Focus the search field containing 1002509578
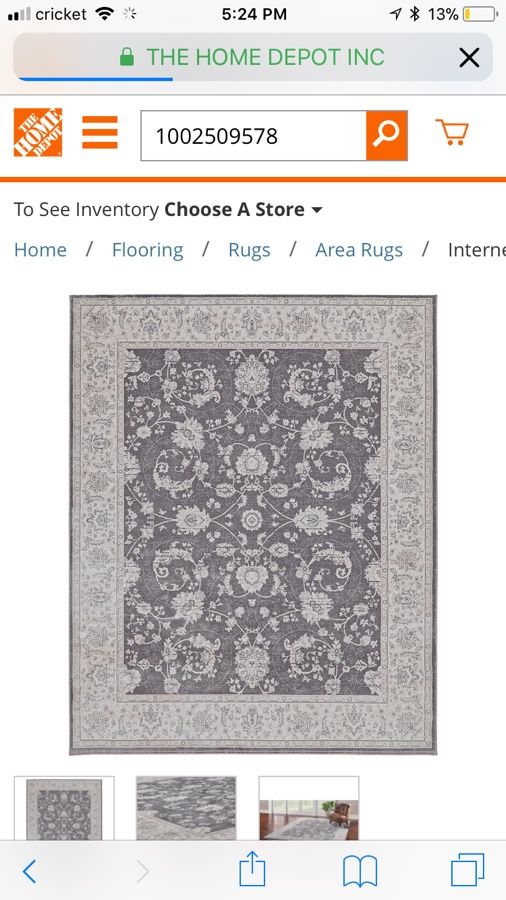Screen dimensions: 506x900 coord(254,136)
